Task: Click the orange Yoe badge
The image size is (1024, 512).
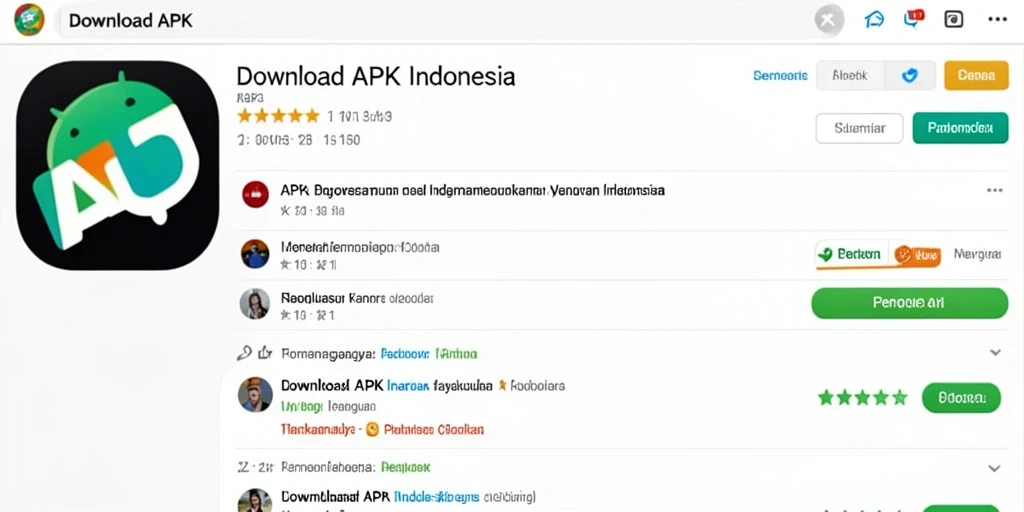Action: (x=917, y=255)
